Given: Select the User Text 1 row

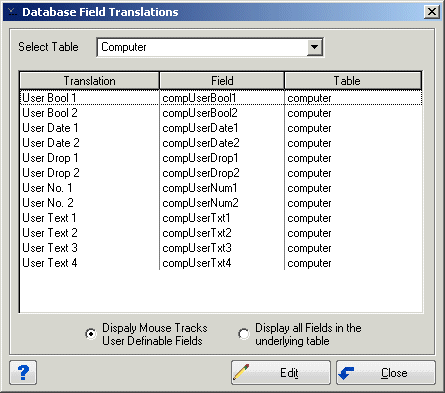Looking at the screenshot, I should [221, 218].
